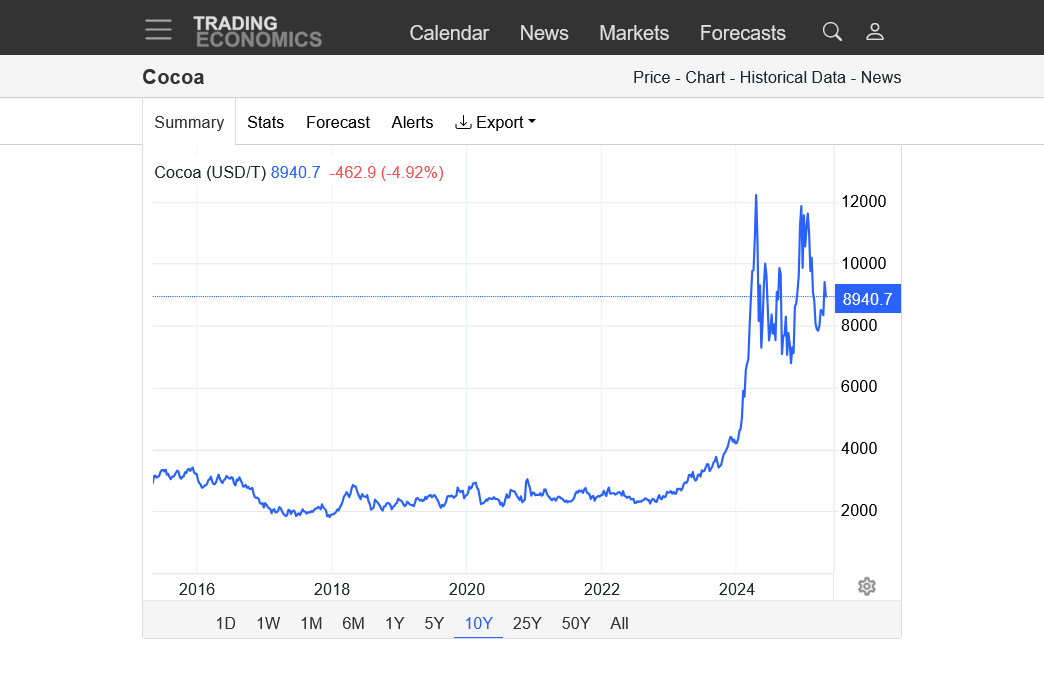Open the hamburger navigation menu

click(x=158, y=30)
